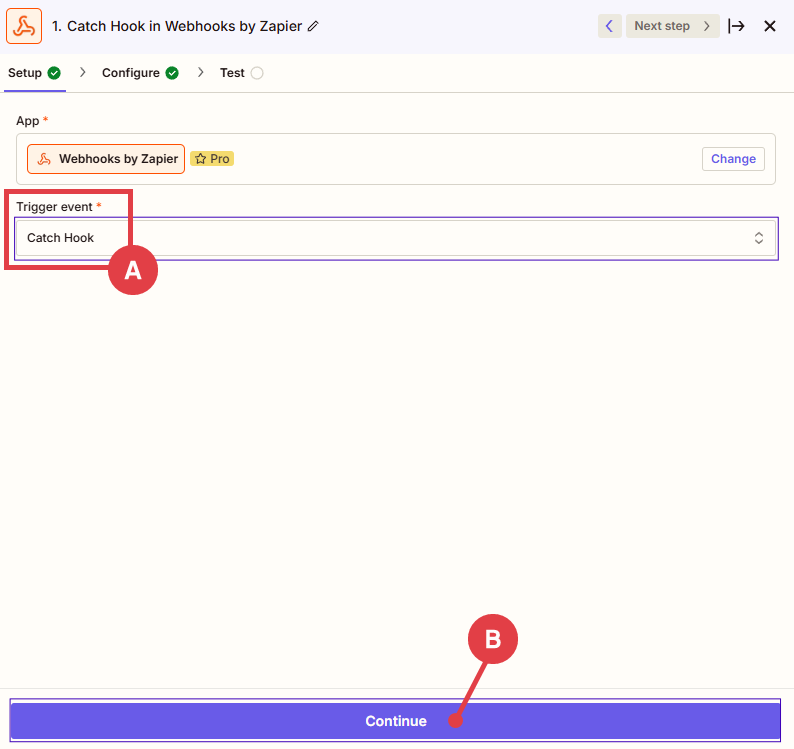Close the step editor panel
Screen dimensions: 794x749
coord(770,26)
